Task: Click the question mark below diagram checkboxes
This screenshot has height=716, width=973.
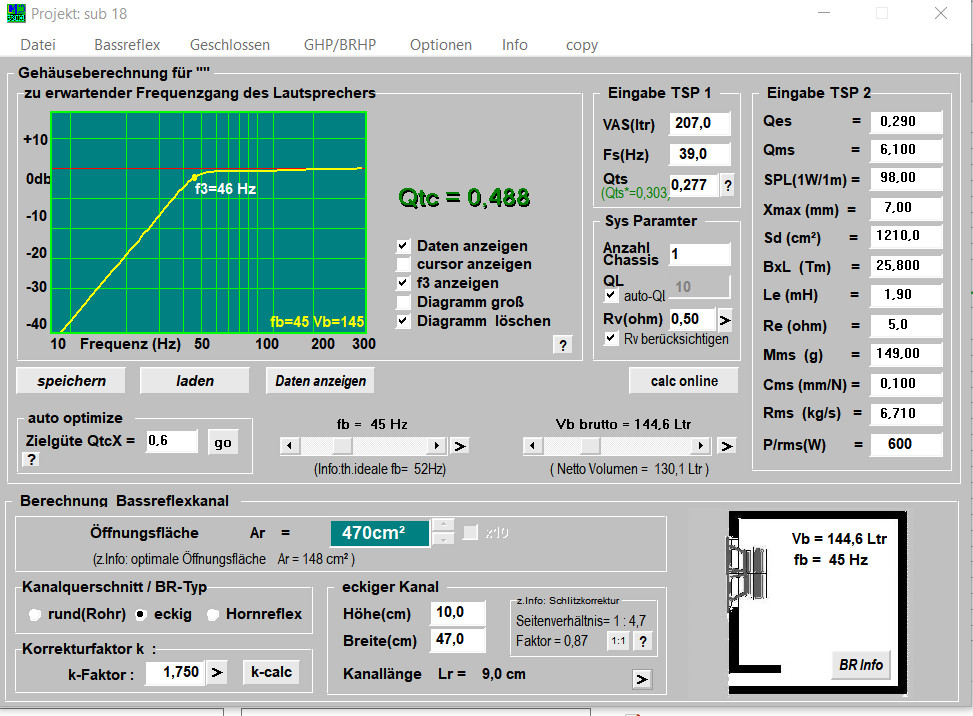Action: pyautogui.click(x=563, y=345)
